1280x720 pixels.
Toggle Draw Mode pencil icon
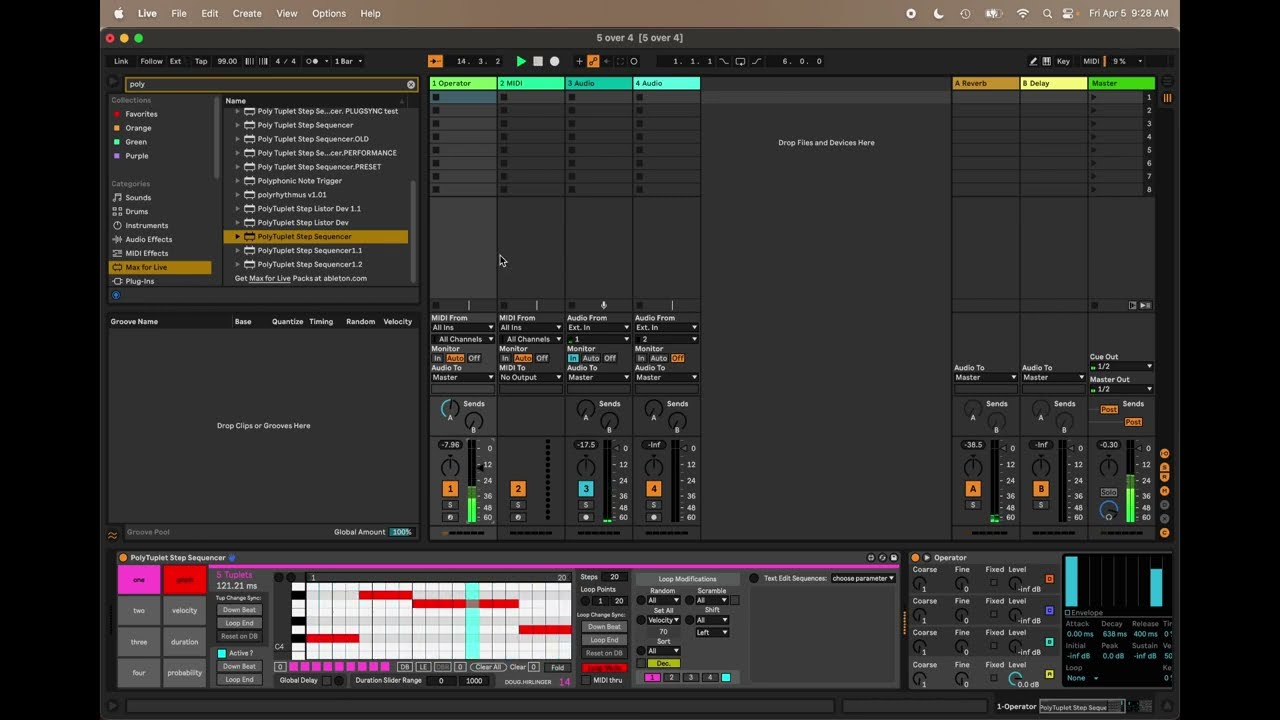pos(1033,61)
